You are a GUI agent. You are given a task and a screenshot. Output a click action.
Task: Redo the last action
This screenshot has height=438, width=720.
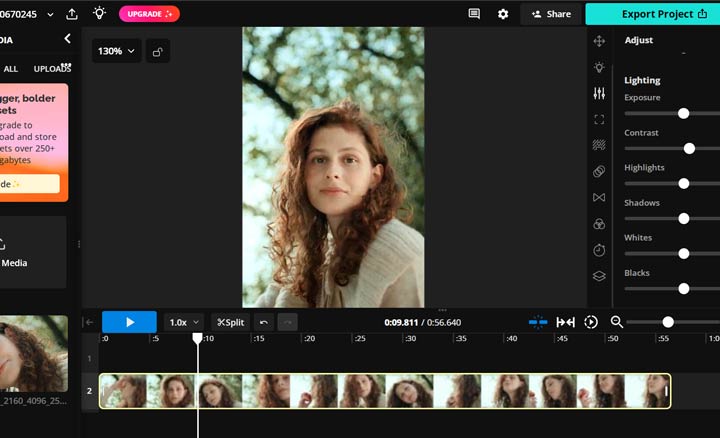tap(287, 322)
